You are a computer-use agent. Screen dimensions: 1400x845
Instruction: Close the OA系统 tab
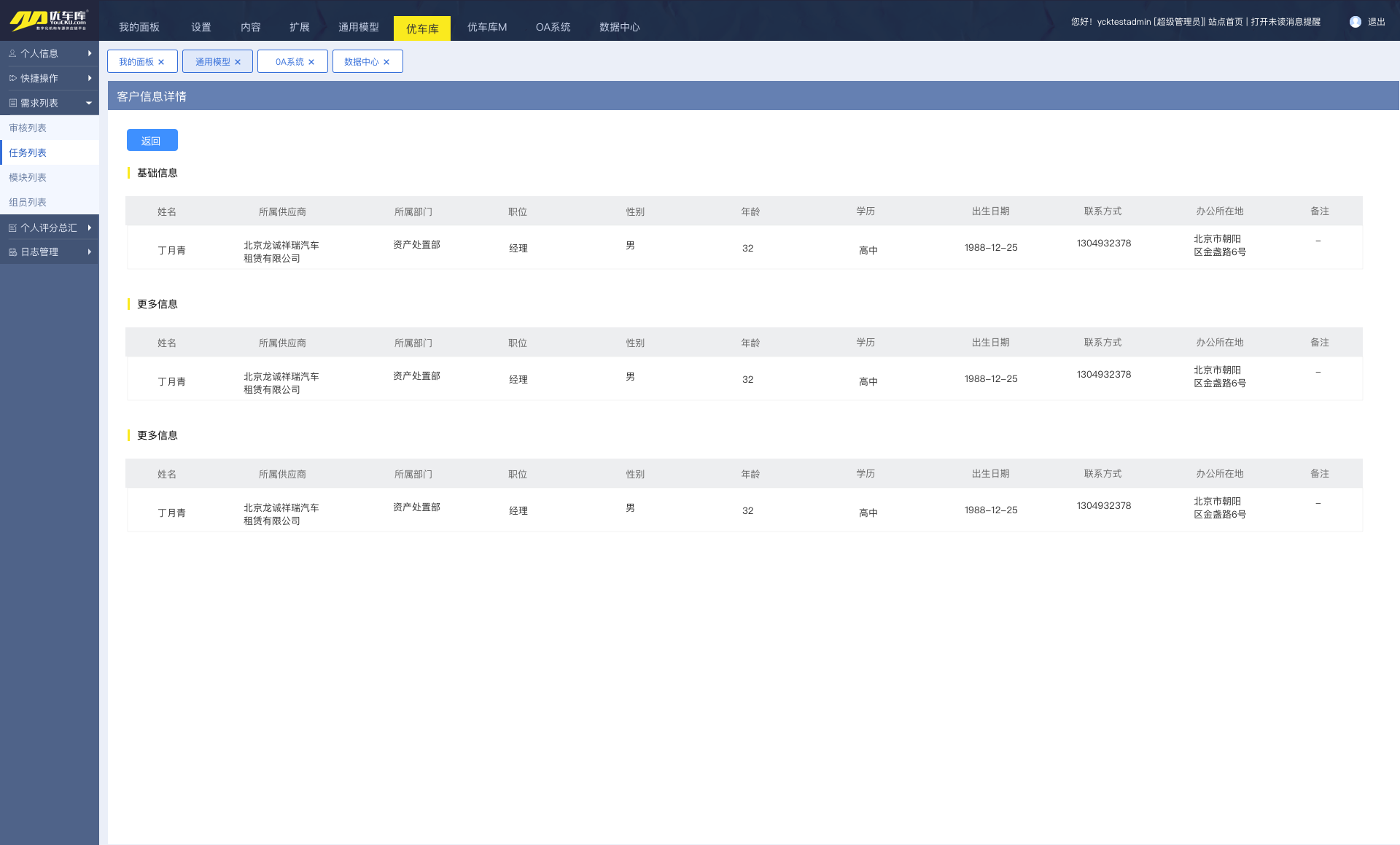pyautogui.click(x=311, y=62)
